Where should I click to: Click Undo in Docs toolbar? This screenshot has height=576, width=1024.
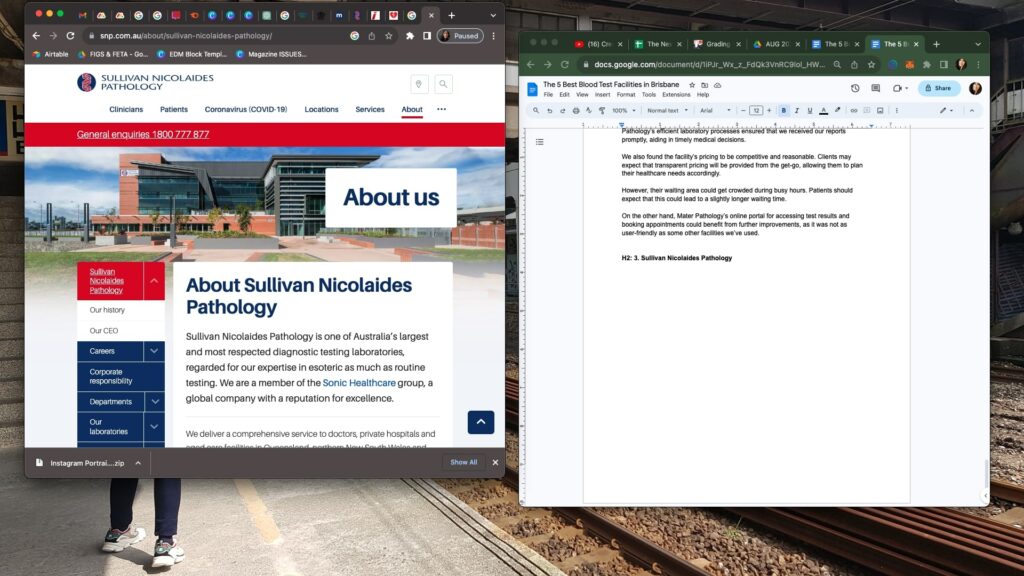pos(549,110)
